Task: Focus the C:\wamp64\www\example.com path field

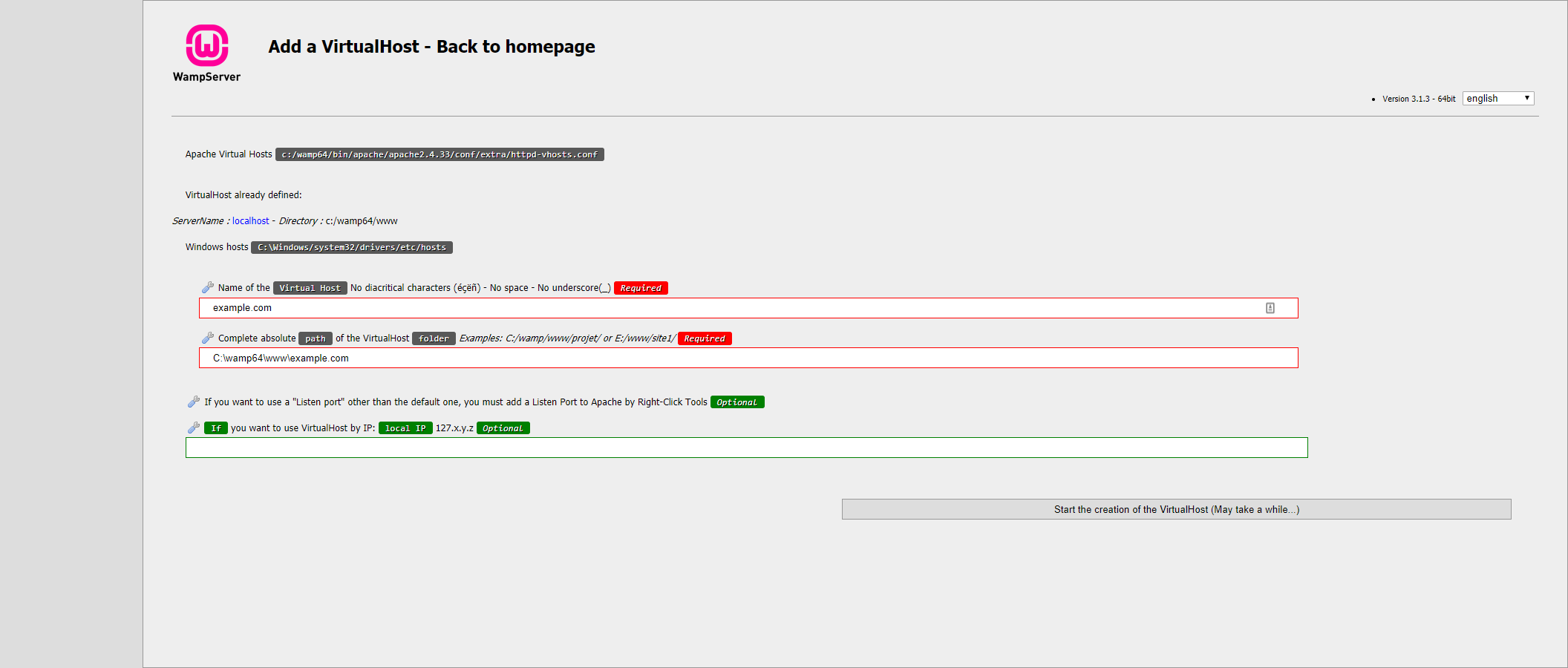Action: pos(748,358)
